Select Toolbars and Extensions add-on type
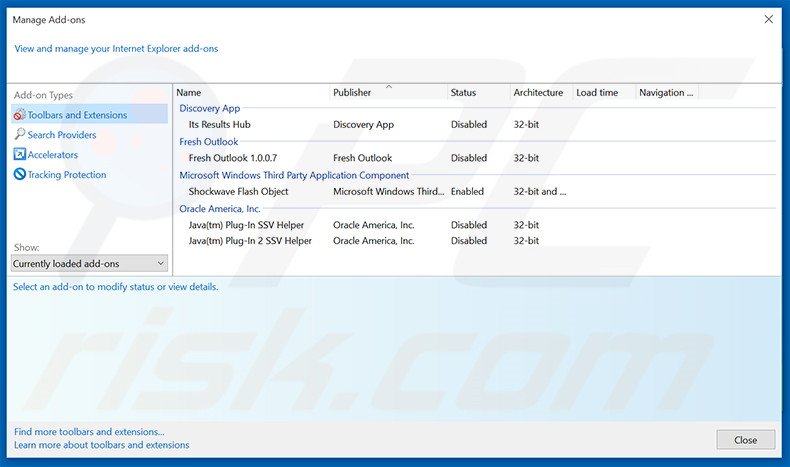Screen dimensions: 790x467 [x=89, y=114]
